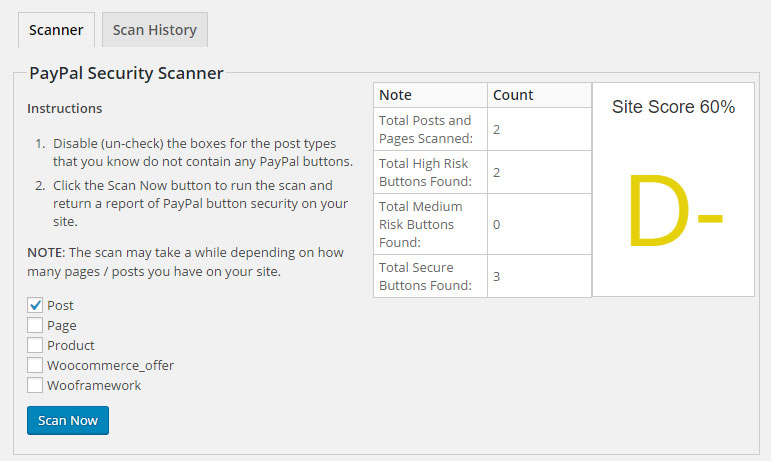Check the Woocommerce_offer checkbox
The image size is (771, 461).
35,365
